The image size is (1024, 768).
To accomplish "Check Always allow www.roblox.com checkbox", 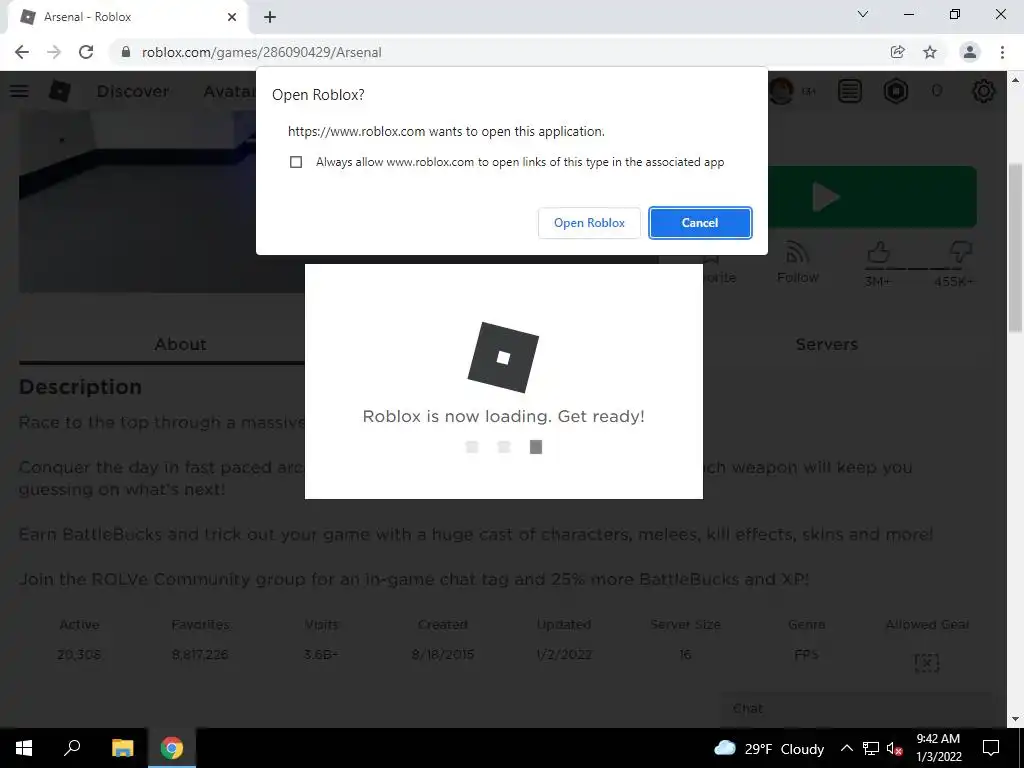I will click(296, 162).
